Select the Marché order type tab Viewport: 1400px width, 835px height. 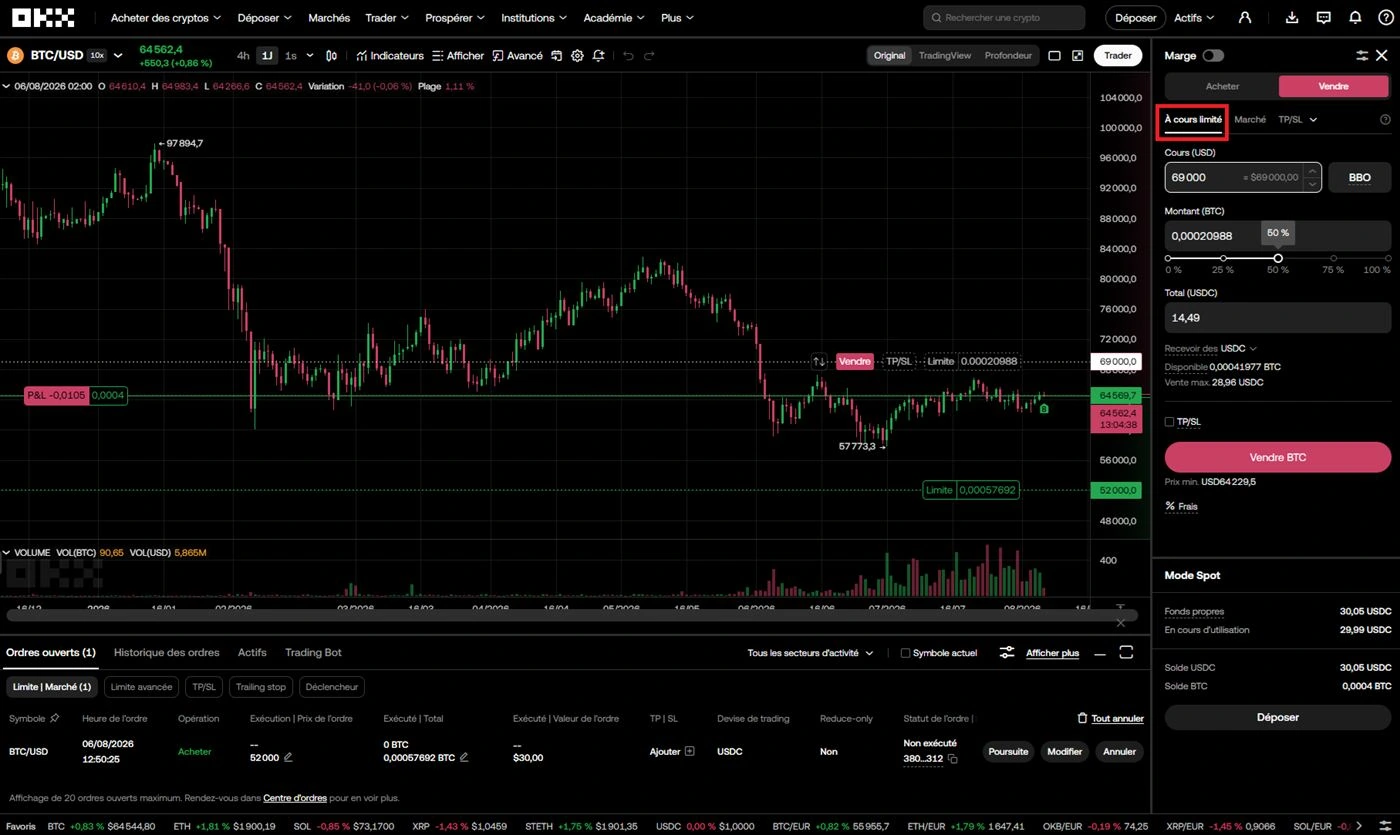1250,120
